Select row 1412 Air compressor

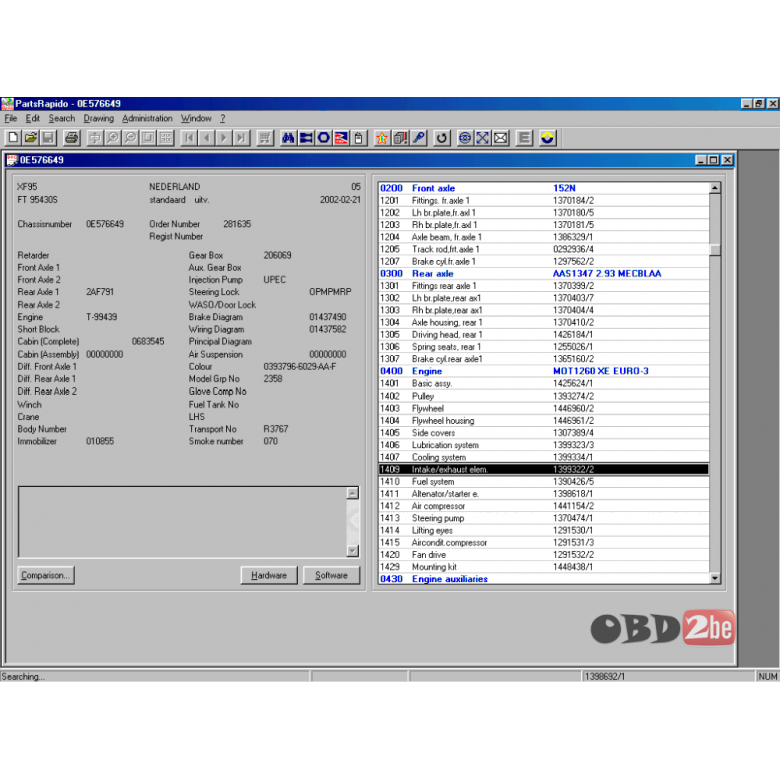544,506
